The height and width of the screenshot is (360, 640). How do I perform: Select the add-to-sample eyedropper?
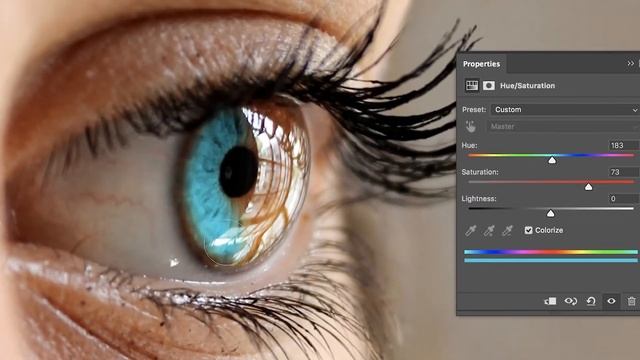tap(489, 231)
